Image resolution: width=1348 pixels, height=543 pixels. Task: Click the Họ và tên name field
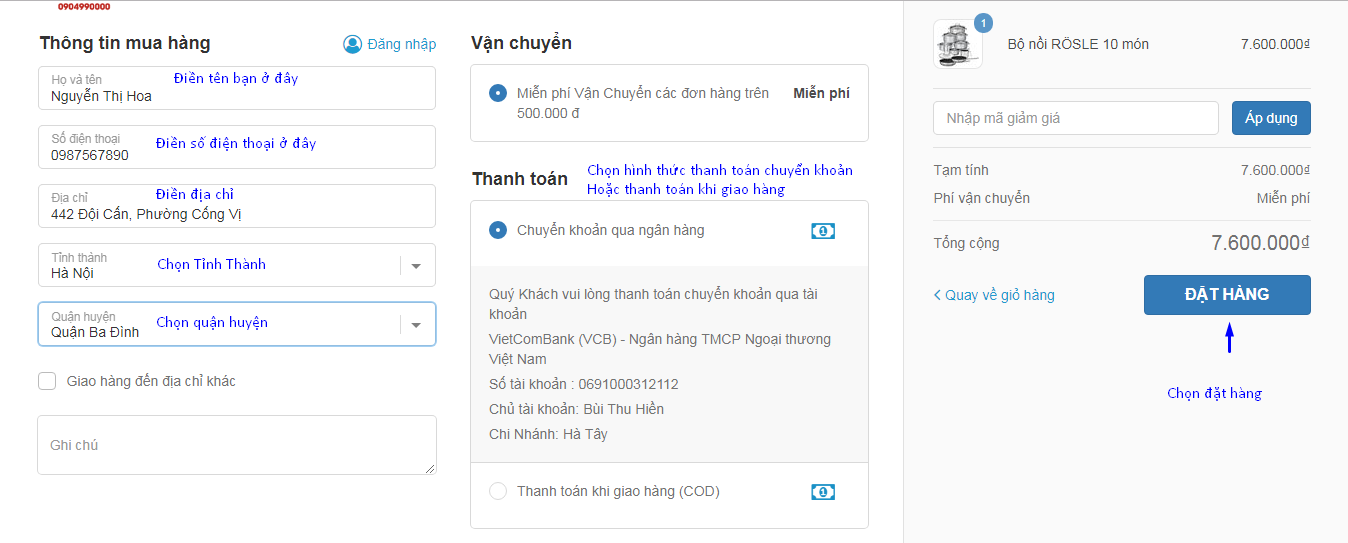(237, 88)
